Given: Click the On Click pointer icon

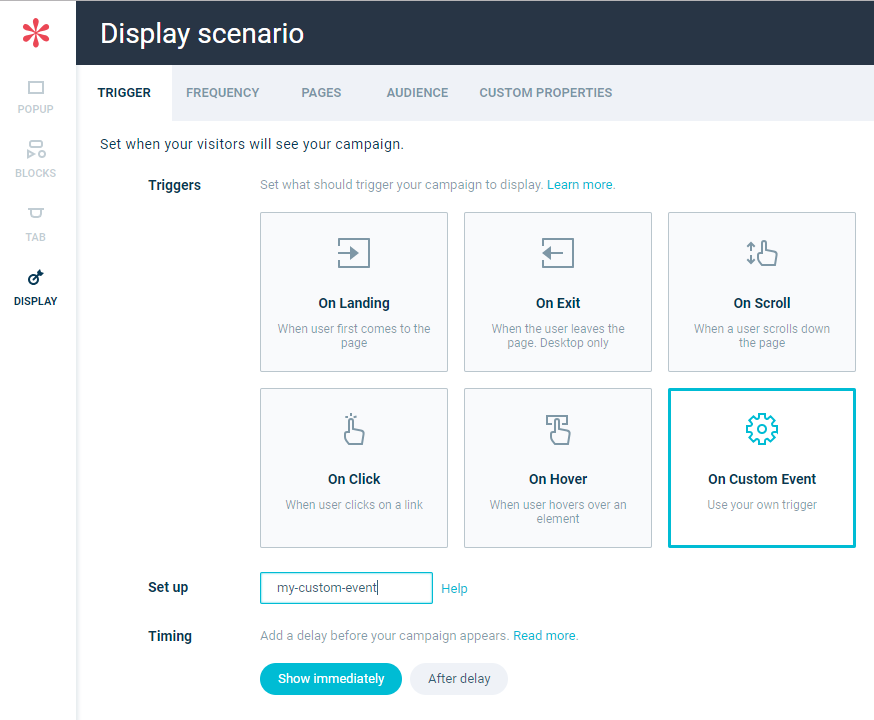Looking at the screenshot, I should (354, 429).
